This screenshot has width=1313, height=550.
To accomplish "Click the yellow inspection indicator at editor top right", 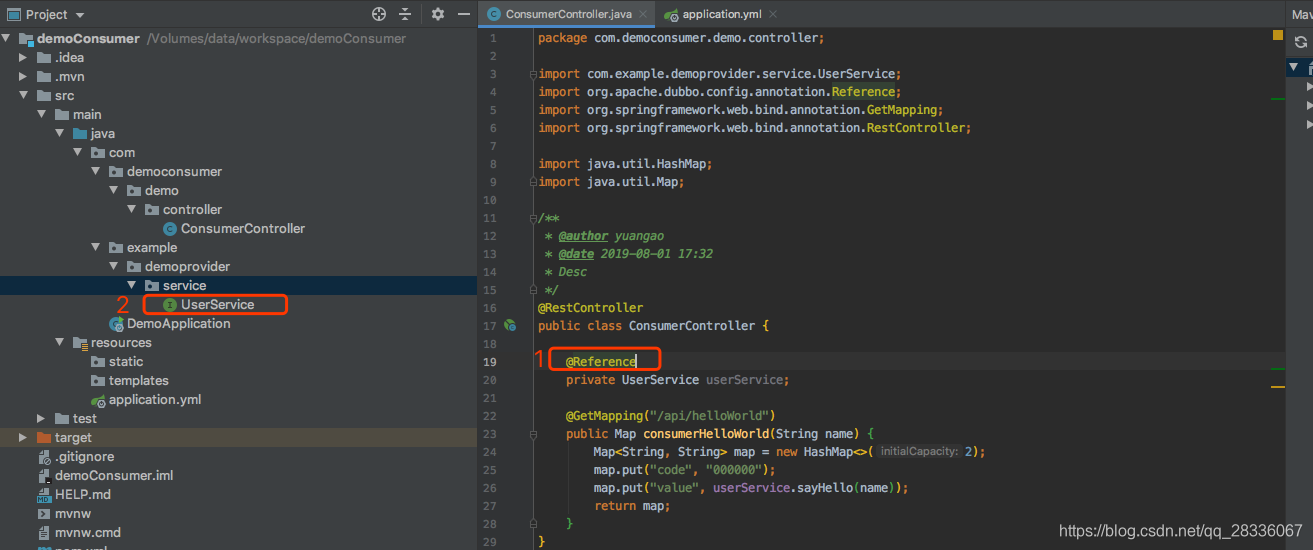I will coord(1277,35).
